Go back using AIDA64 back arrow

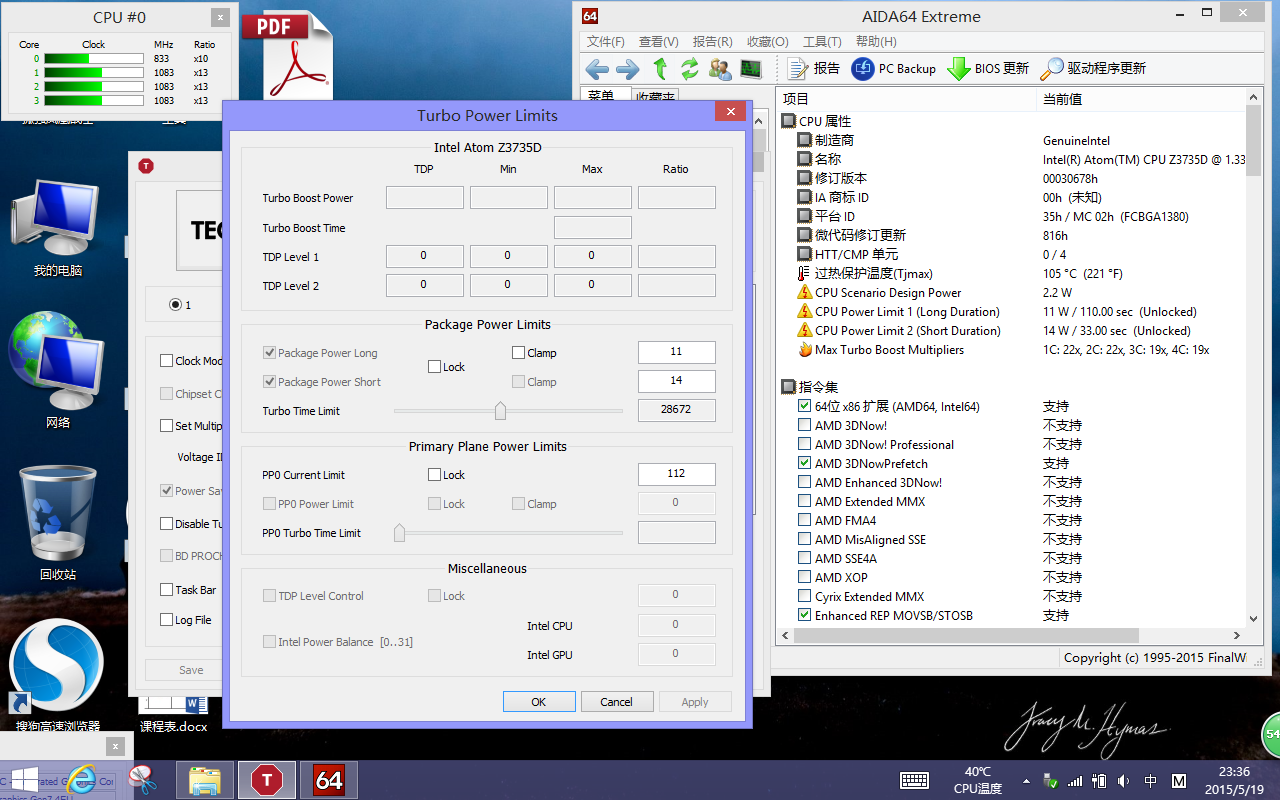[x=597, y=69]
